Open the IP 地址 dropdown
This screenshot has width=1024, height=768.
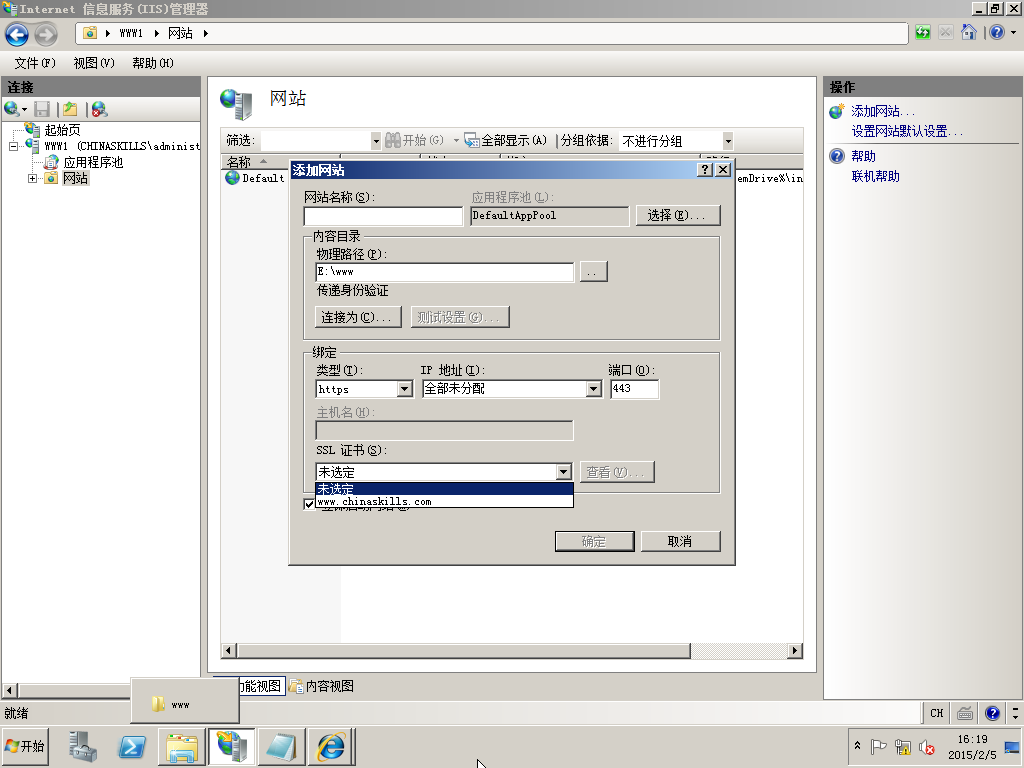pos(593,389)
